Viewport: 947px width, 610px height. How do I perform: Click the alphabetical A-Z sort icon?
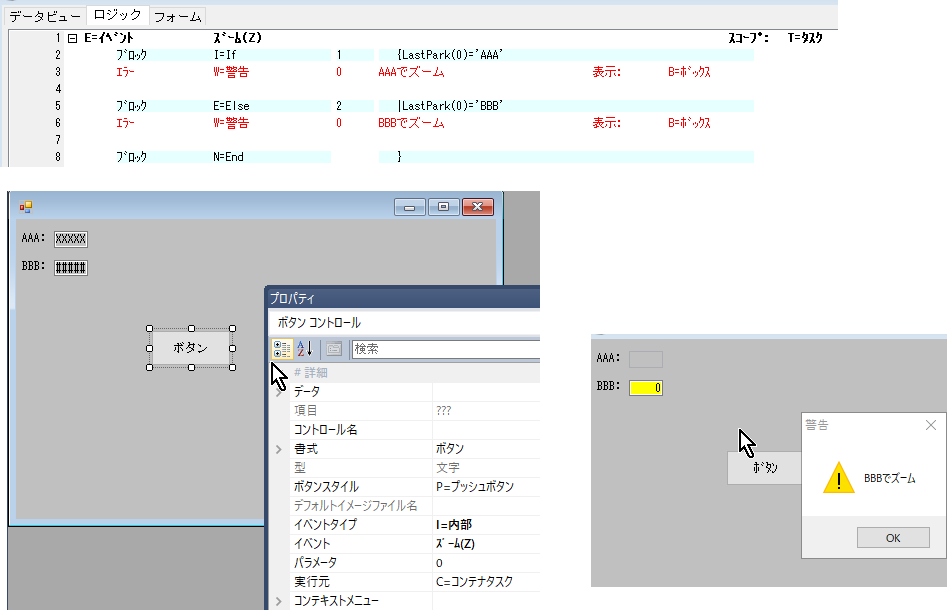[x=305, y=349]
